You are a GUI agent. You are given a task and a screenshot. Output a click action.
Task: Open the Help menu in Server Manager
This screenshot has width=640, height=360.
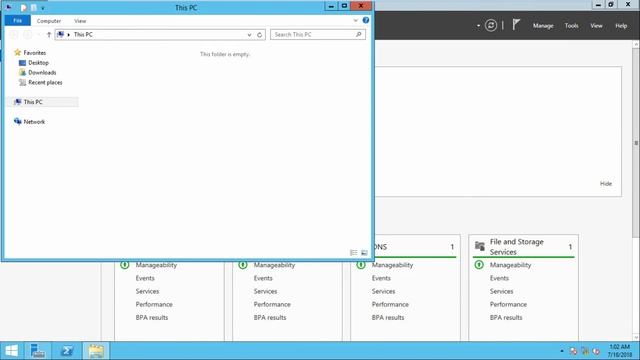click(621, 26)
